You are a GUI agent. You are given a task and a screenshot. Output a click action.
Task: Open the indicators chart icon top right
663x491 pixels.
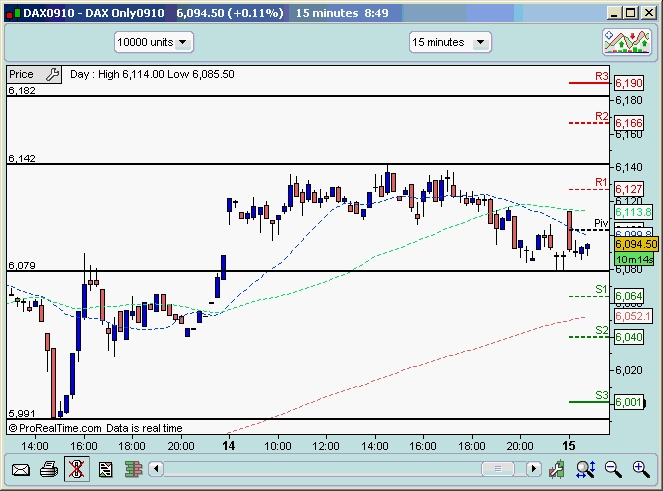coord(627,42)
